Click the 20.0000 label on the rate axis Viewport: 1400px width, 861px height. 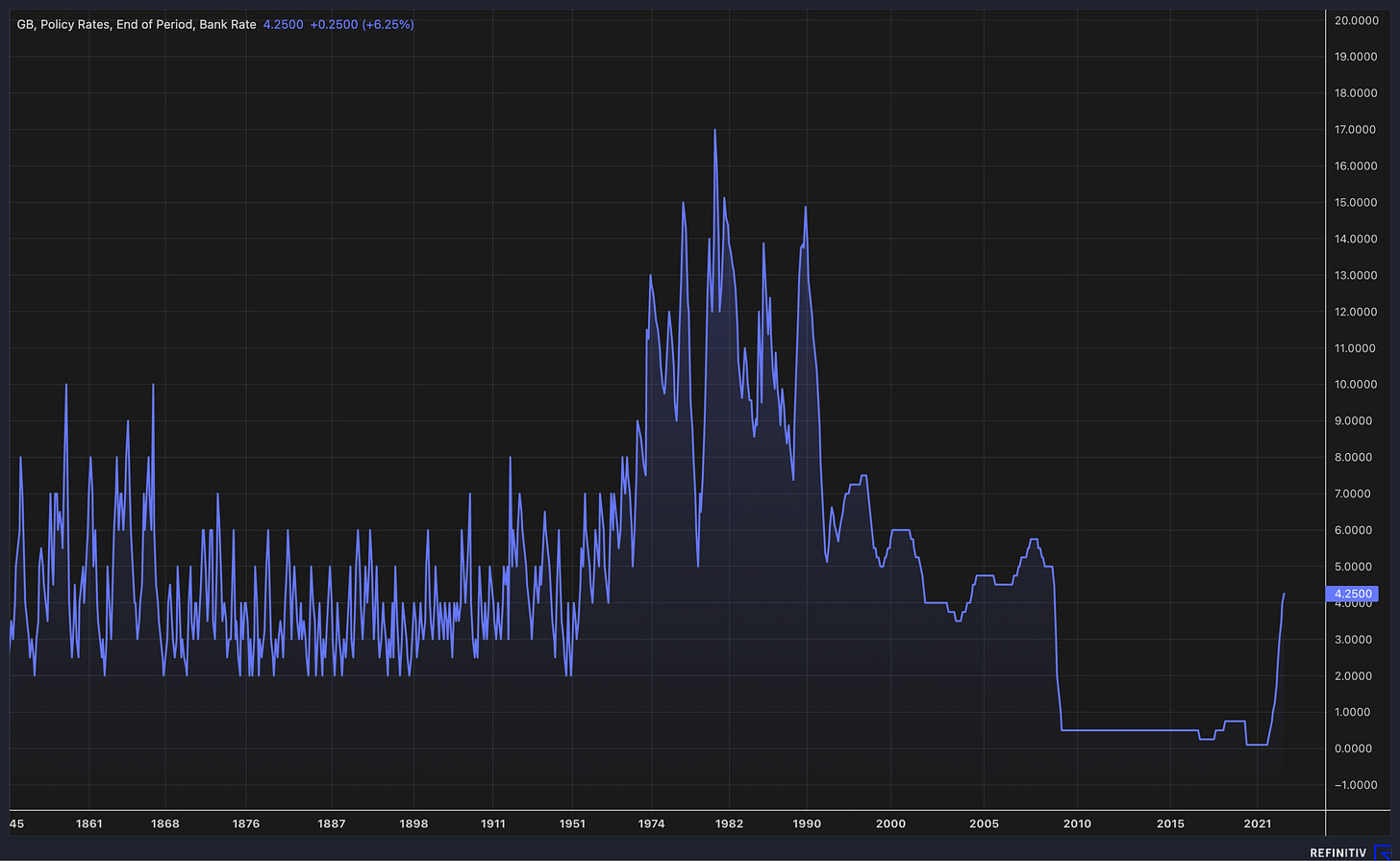(1356, 20)
